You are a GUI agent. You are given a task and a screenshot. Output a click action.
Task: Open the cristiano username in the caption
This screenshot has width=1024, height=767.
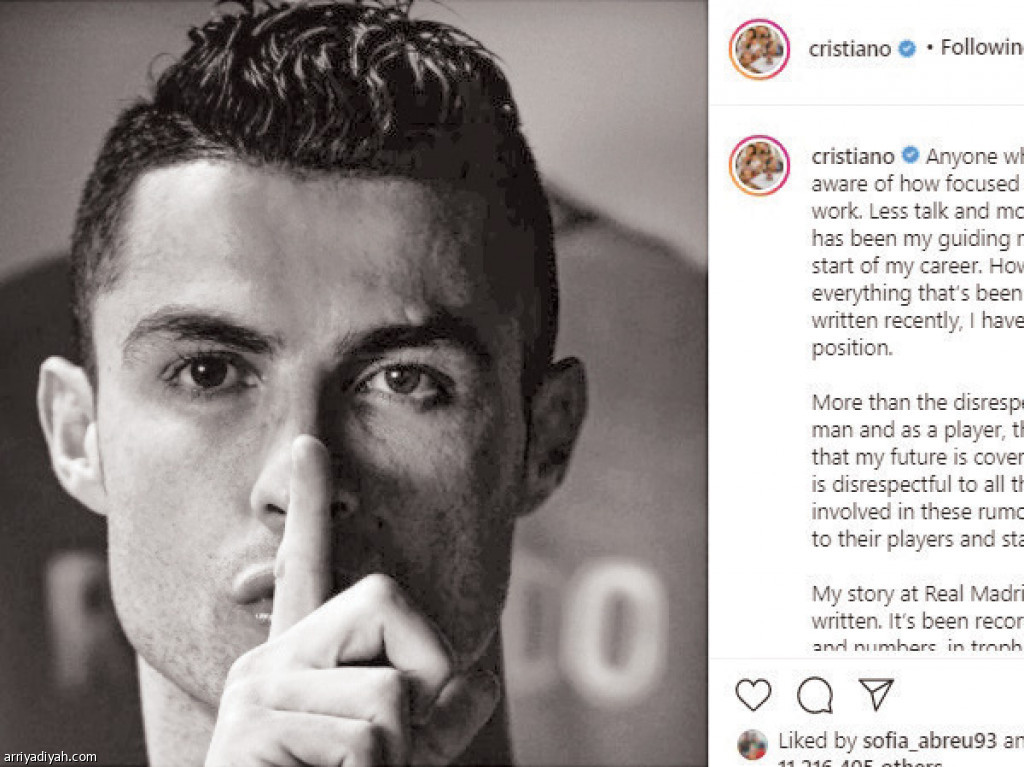click(x=853, y=156)
